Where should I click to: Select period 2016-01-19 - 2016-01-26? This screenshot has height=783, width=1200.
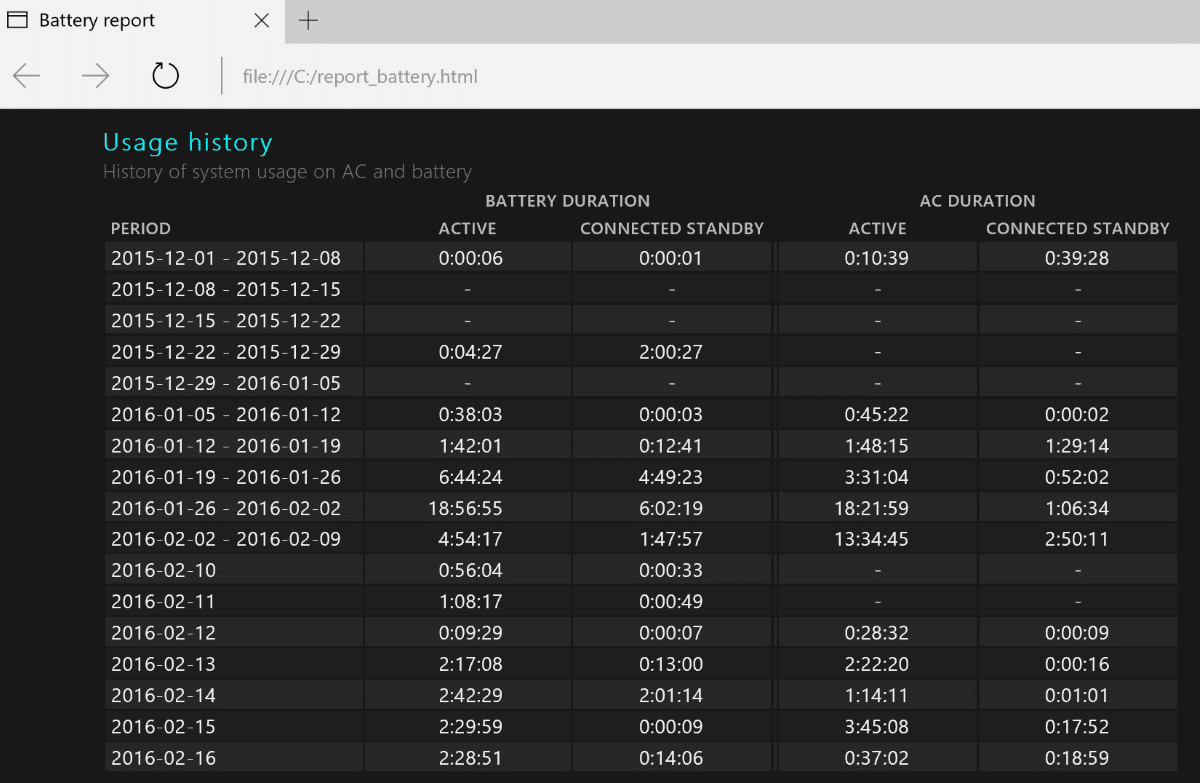point(226,477)
